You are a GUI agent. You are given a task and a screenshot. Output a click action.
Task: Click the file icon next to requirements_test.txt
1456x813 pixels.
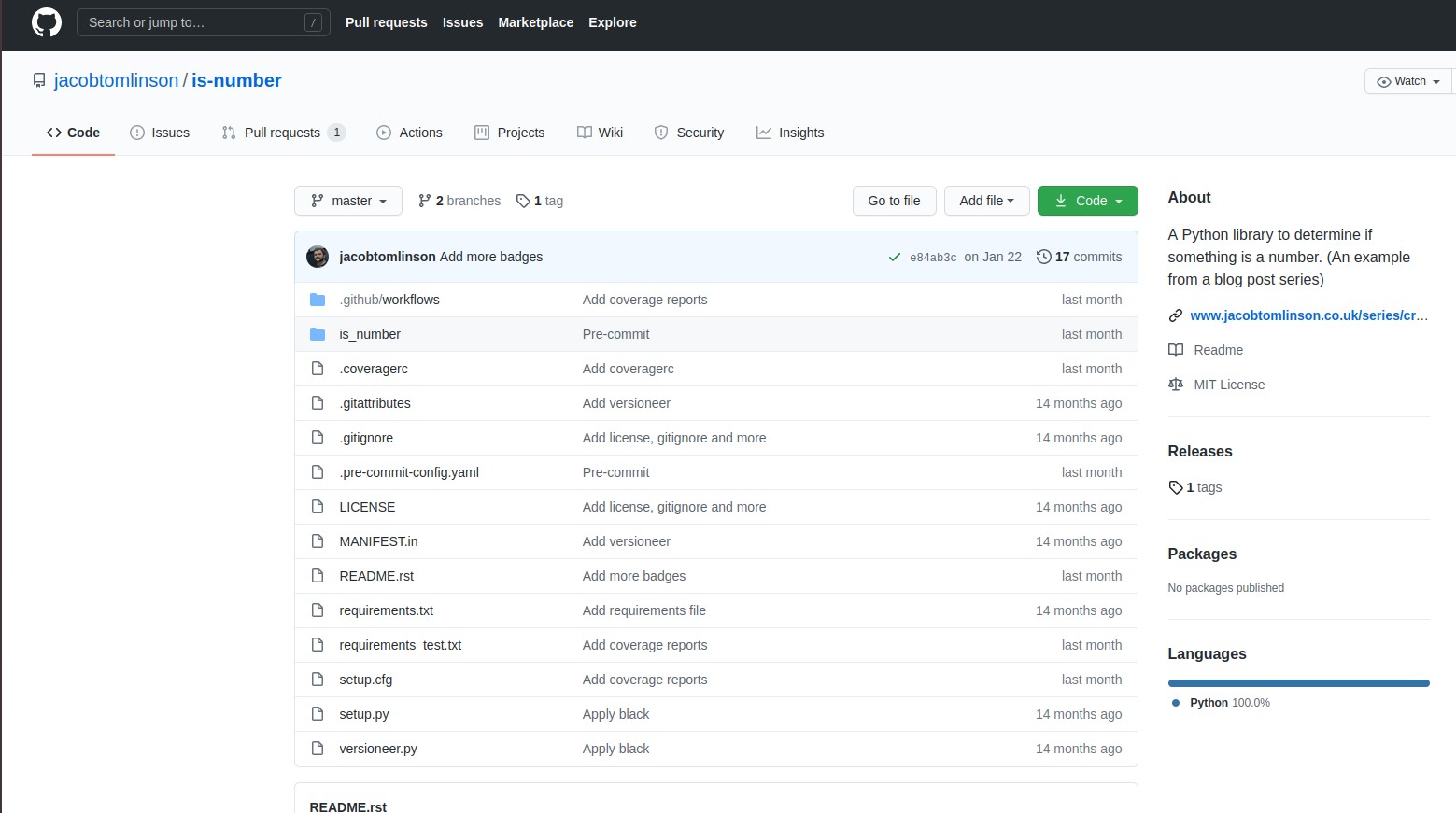(x=318, y=645)
